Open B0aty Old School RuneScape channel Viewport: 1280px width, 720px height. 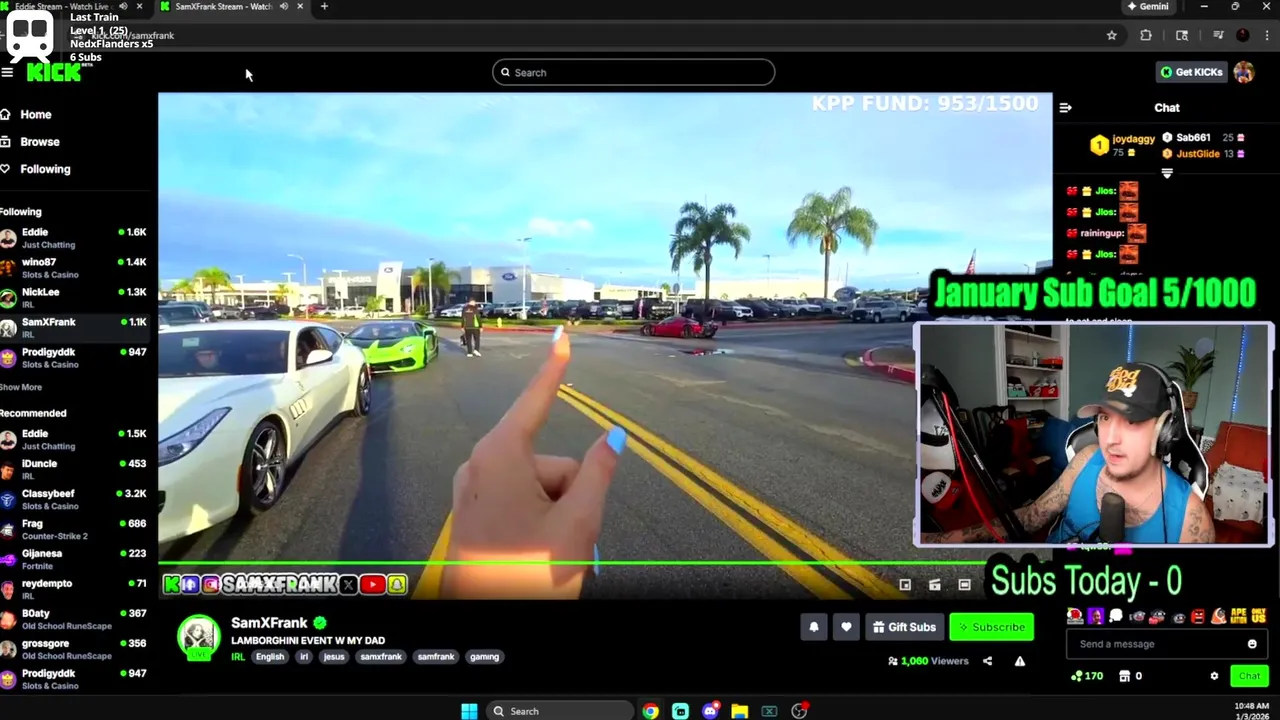click(x=74, y=619)
